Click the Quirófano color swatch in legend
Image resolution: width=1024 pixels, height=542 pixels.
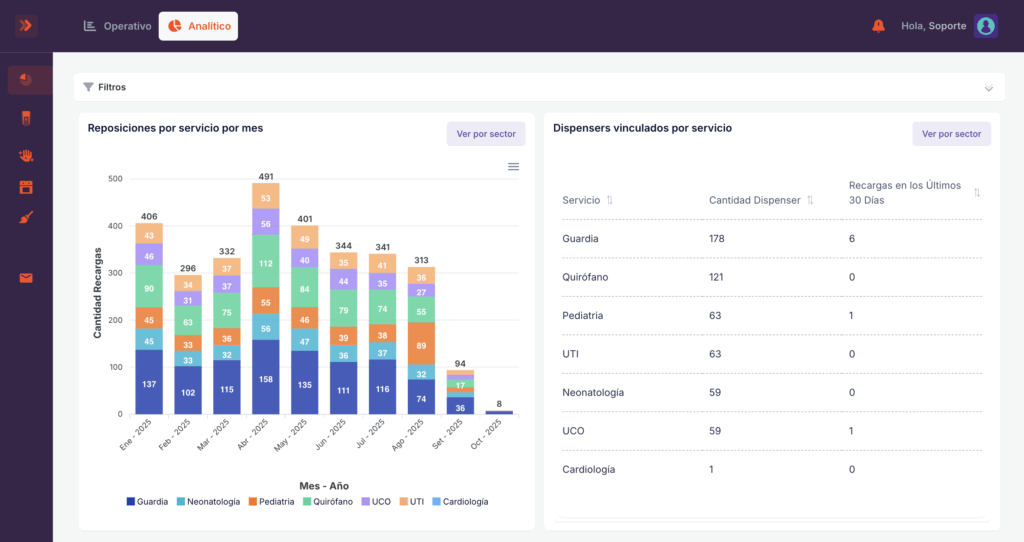pyautogui.click(x=307, y=502)
